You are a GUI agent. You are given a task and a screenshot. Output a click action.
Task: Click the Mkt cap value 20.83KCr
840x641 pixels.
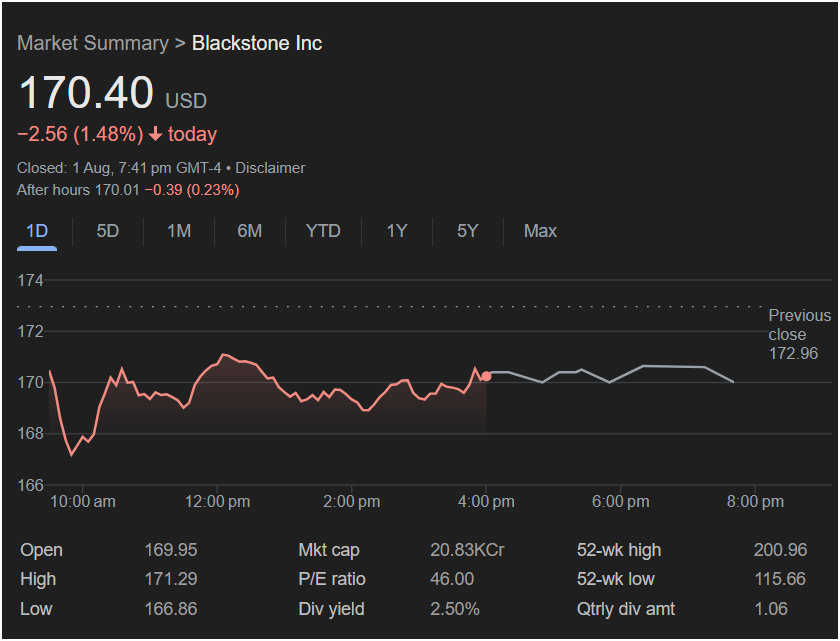click(467, 550)
